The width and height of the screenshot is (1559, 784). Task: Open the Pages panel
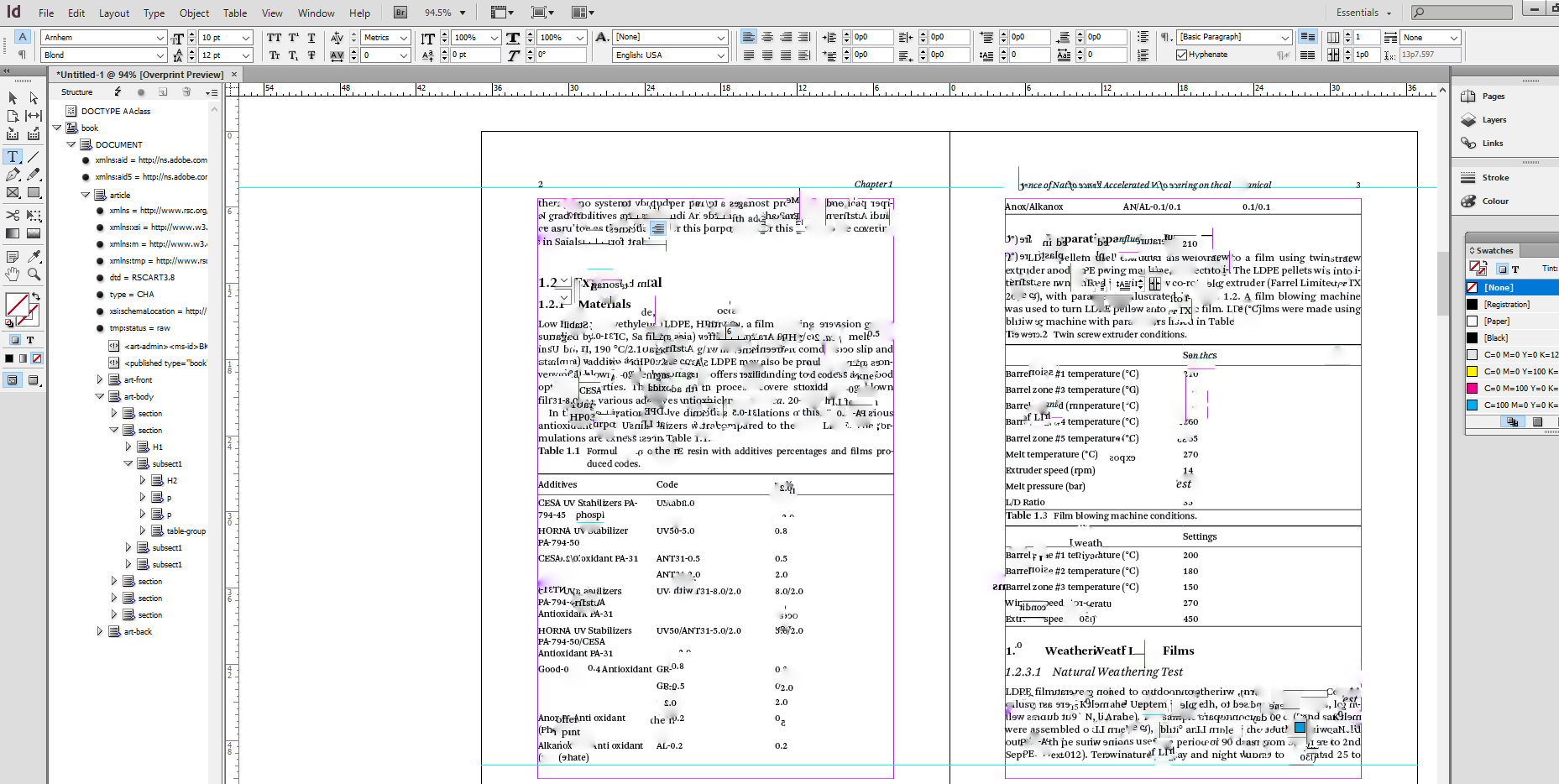tap(1494, 96)
